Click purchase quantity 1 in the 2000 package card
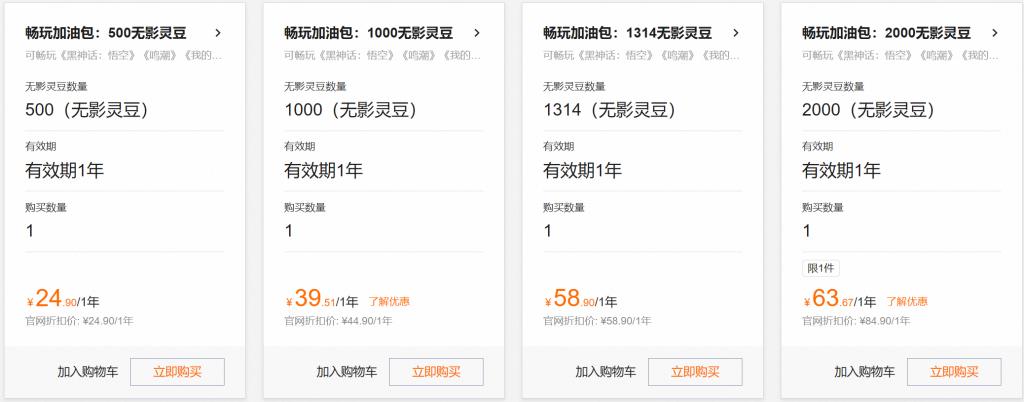 807,231
